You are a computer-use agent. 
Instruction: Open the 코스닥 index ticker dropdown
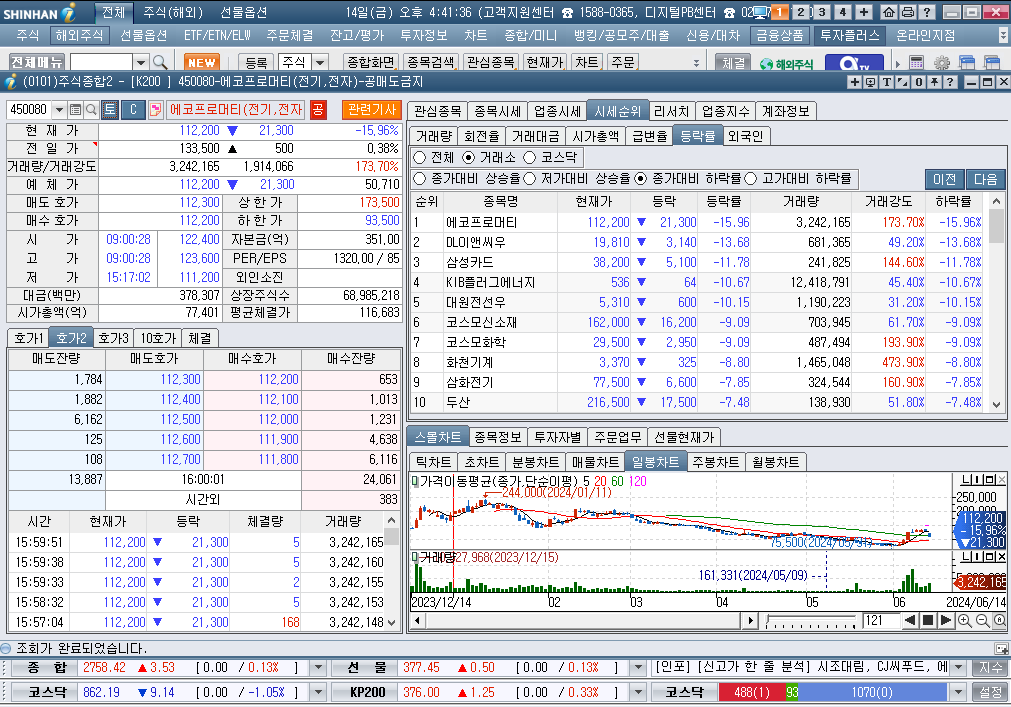click(x=318, y=692)
